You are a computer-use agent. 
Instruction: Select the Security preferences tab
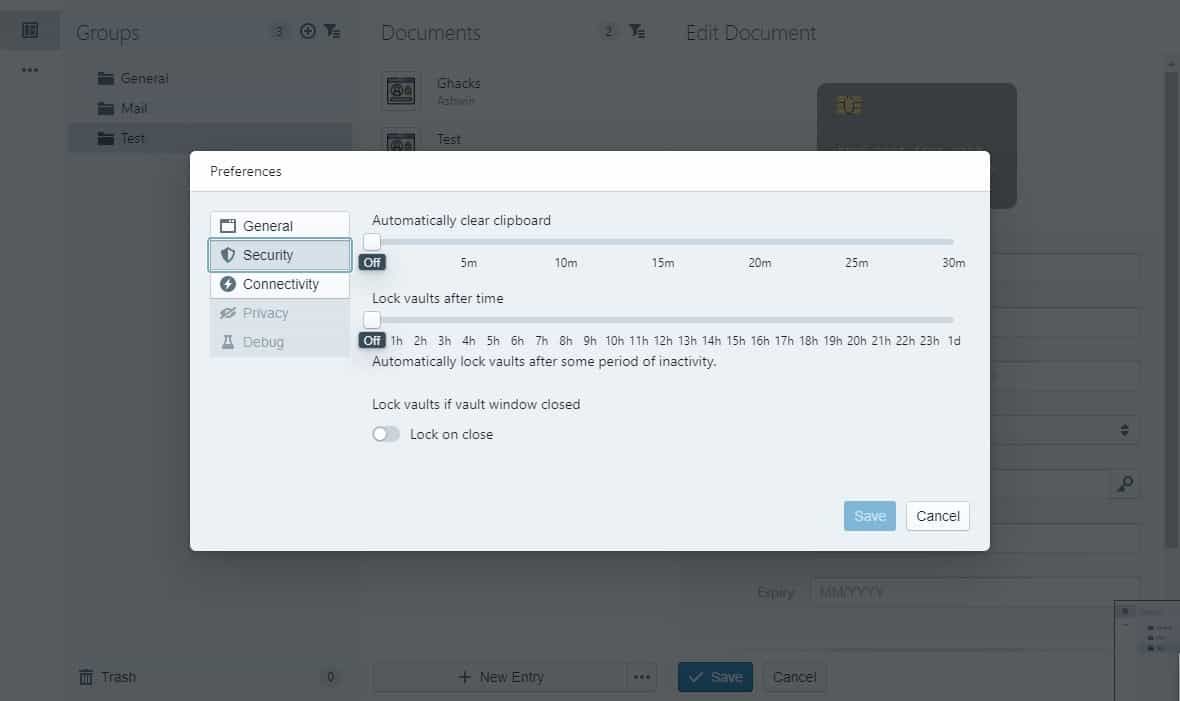(279, 254)
